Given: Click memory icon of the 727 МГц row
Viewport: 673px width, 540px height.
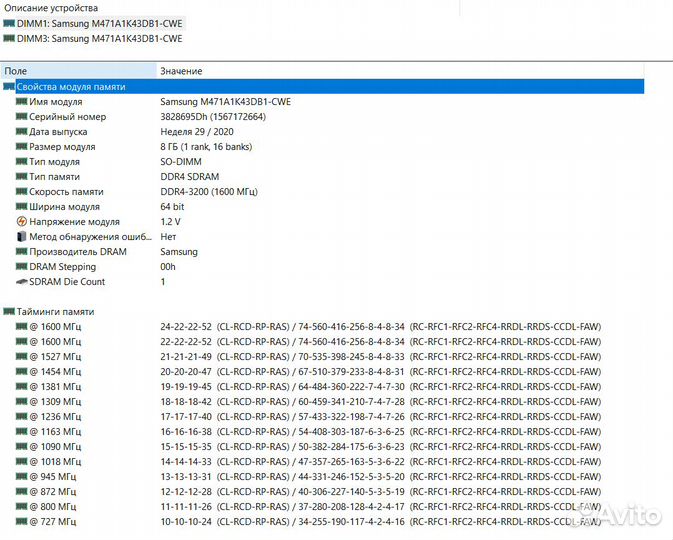Looking at the screenshot, I should pyautogui.click(x=21, y=521).
